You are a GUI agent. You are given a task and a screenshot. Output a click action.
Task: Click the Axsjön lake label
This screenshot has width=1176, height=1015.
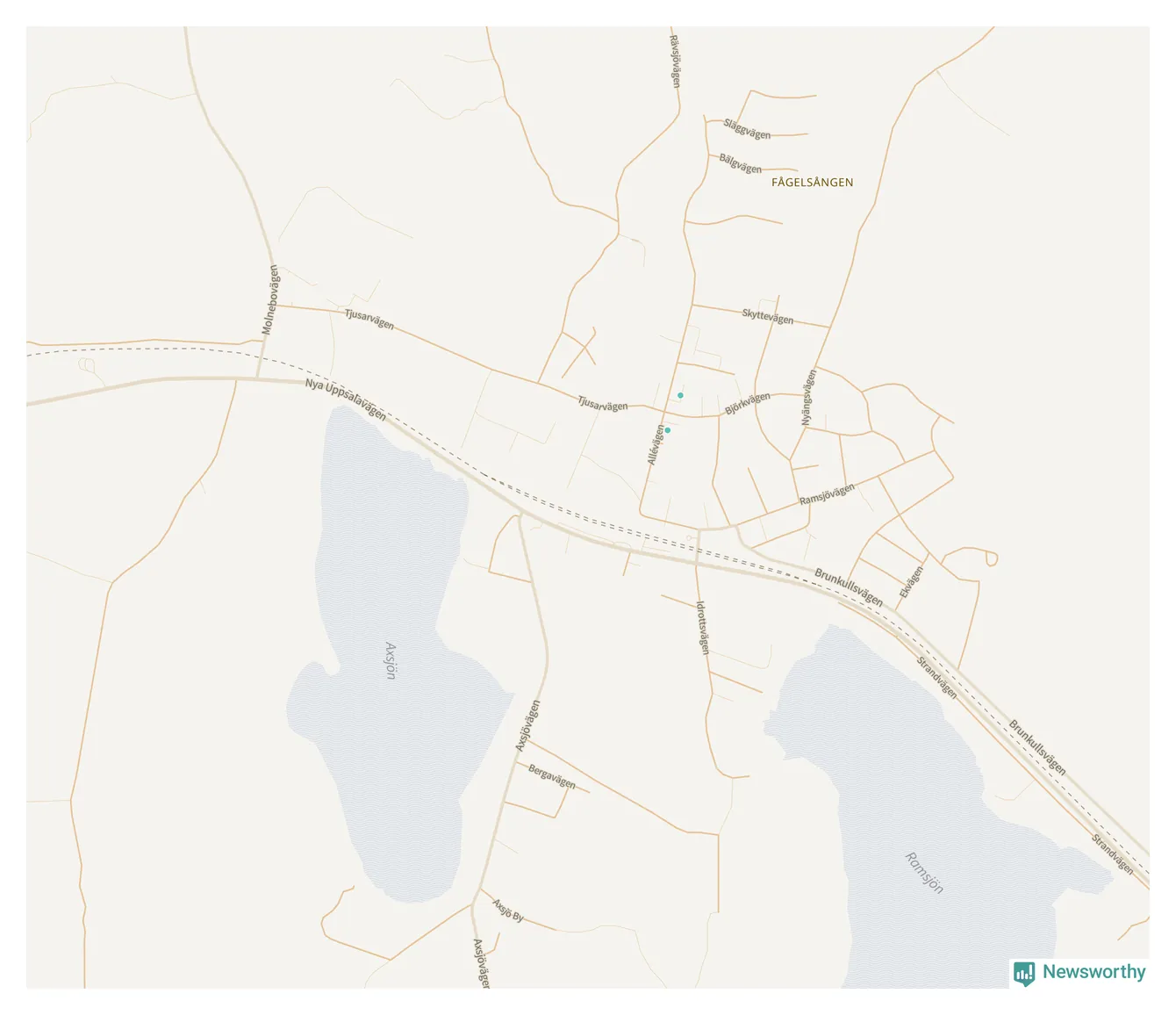391,660
